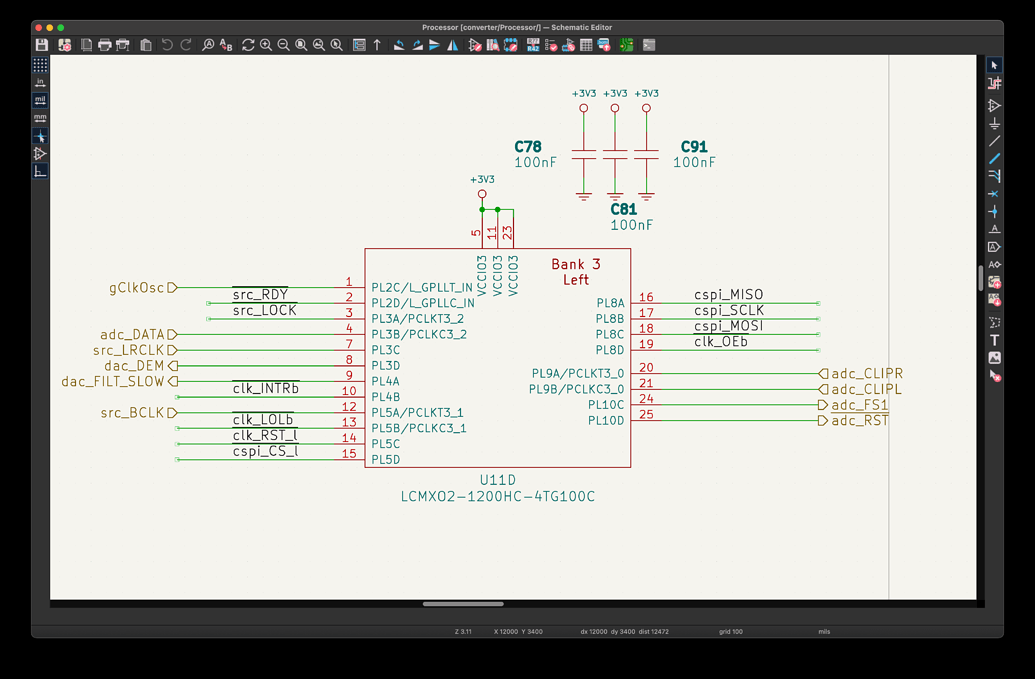Activate zoom to selection

coord(337,45)
